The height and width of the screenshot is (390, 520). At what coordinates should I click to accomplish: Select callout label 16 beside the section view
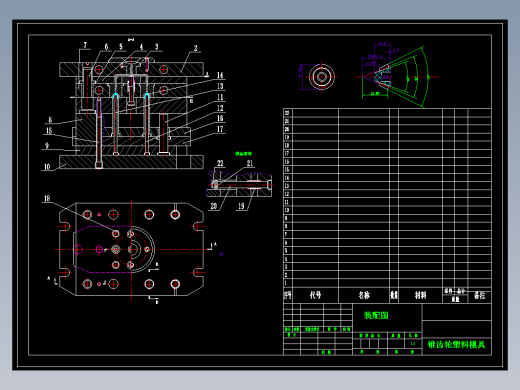tap(220, 118)
